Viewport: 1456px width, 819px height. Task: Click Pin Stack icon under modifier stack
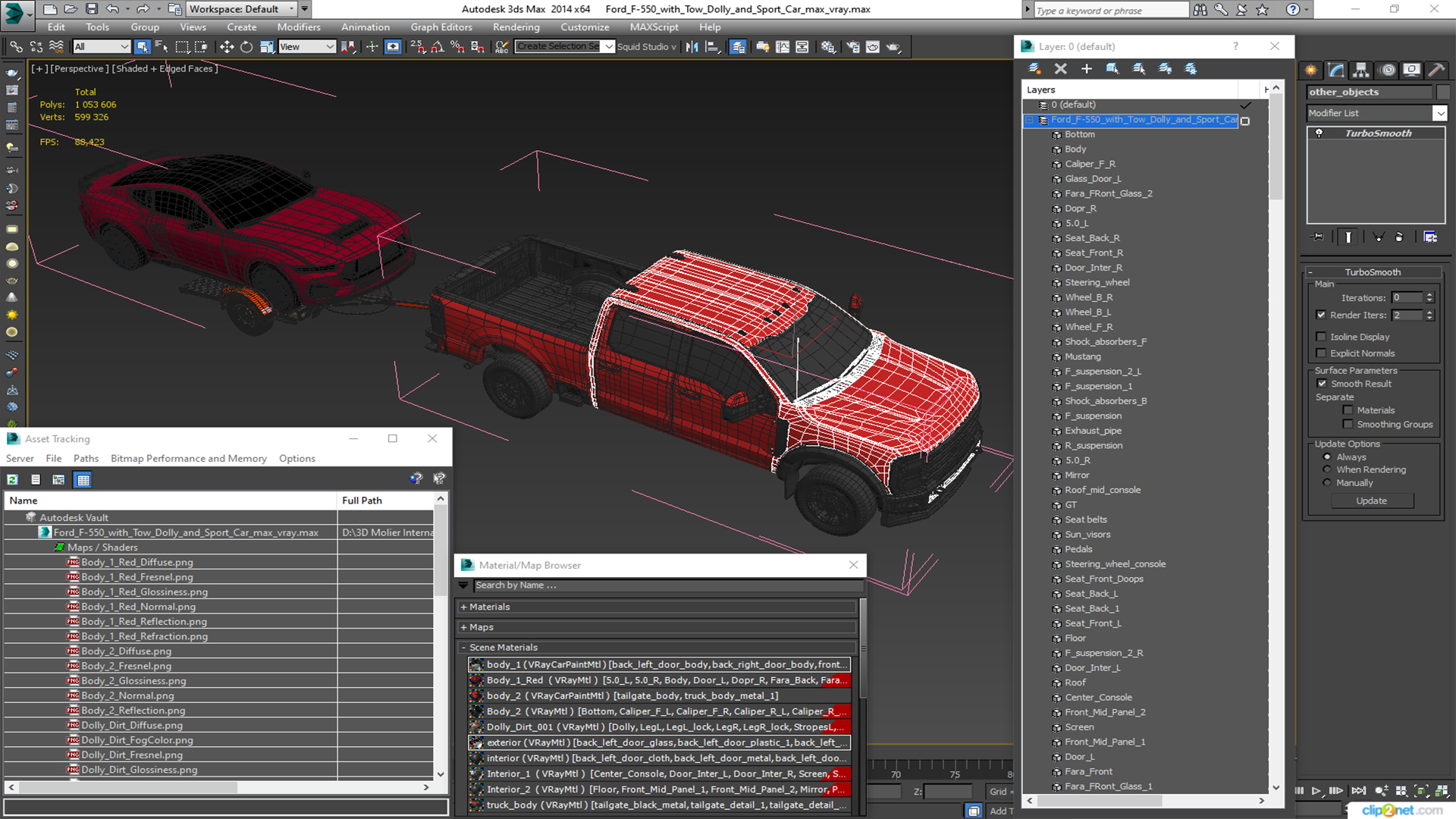click(1318, 237)
